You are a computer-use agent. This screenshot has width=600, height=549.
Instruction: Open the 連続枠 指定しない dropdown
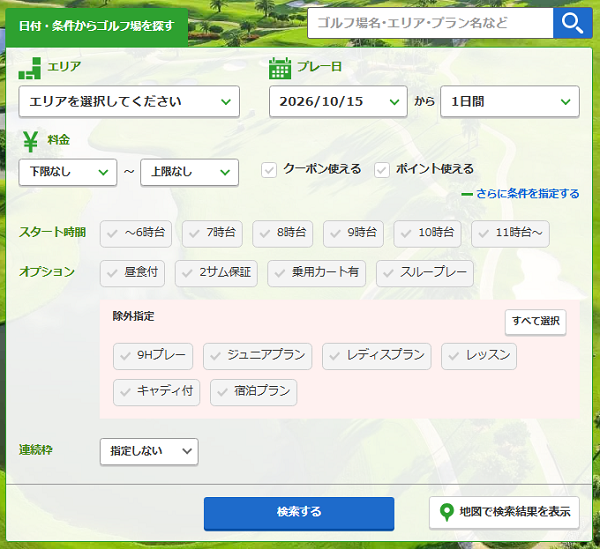coord(149,451)
